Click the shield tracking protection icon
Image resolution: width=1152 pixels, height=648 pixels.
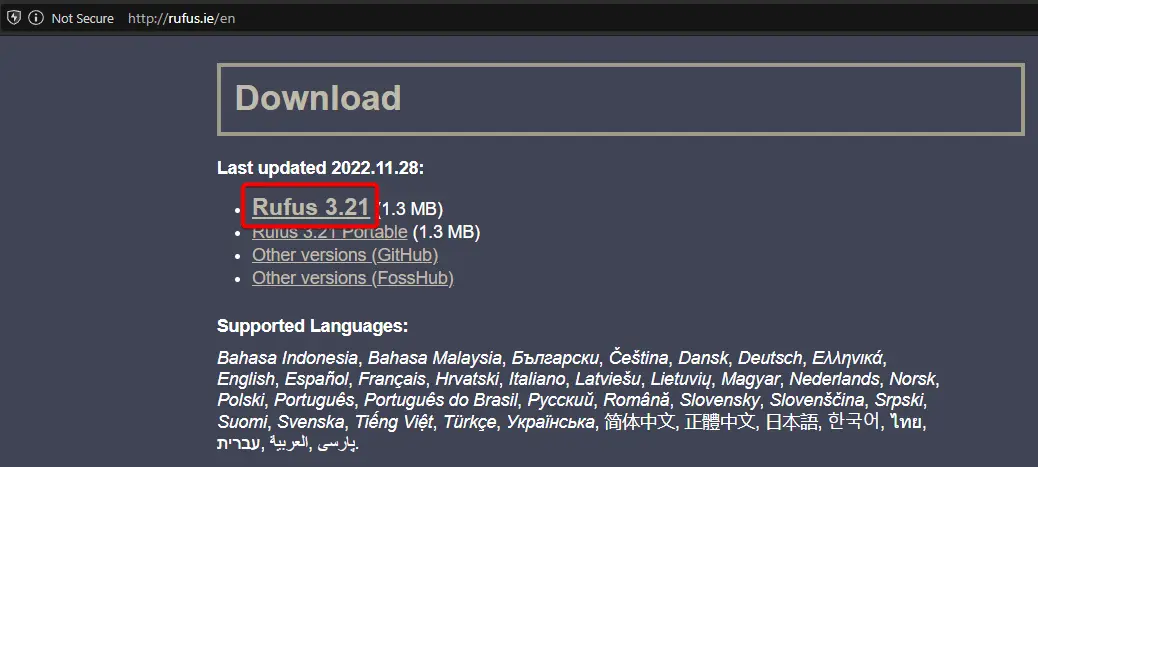(14, 18)
